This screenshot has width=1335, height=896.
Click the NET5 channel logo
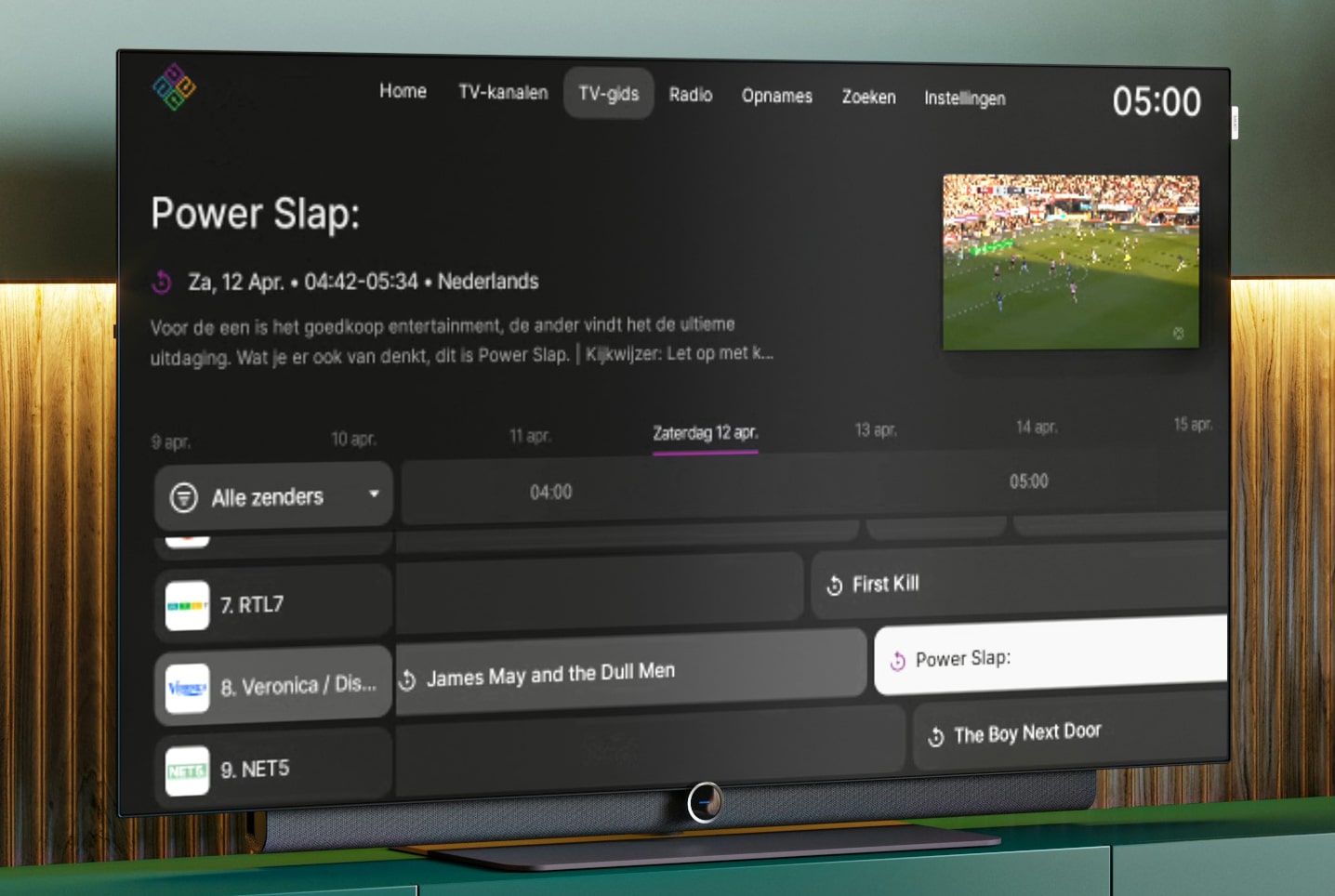187,771
